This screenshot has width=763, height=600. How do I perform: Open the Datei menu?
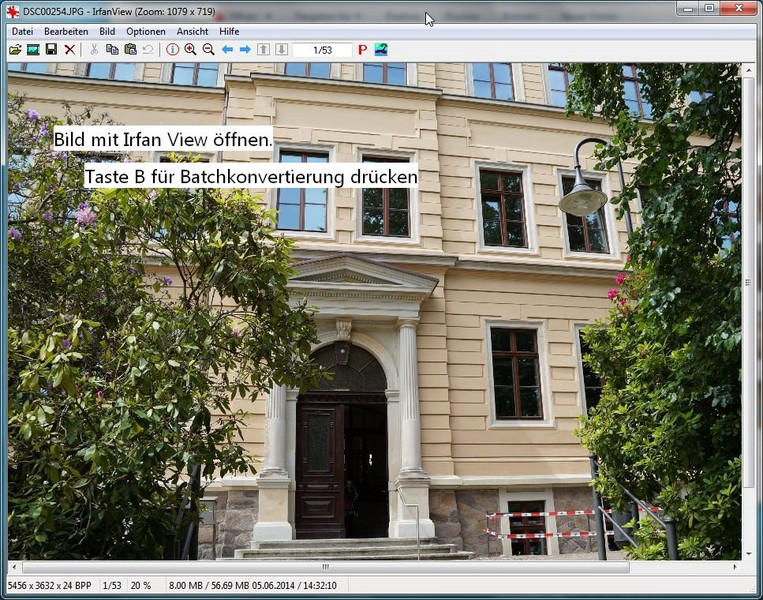pyautogui.click(x=22, y=31)
